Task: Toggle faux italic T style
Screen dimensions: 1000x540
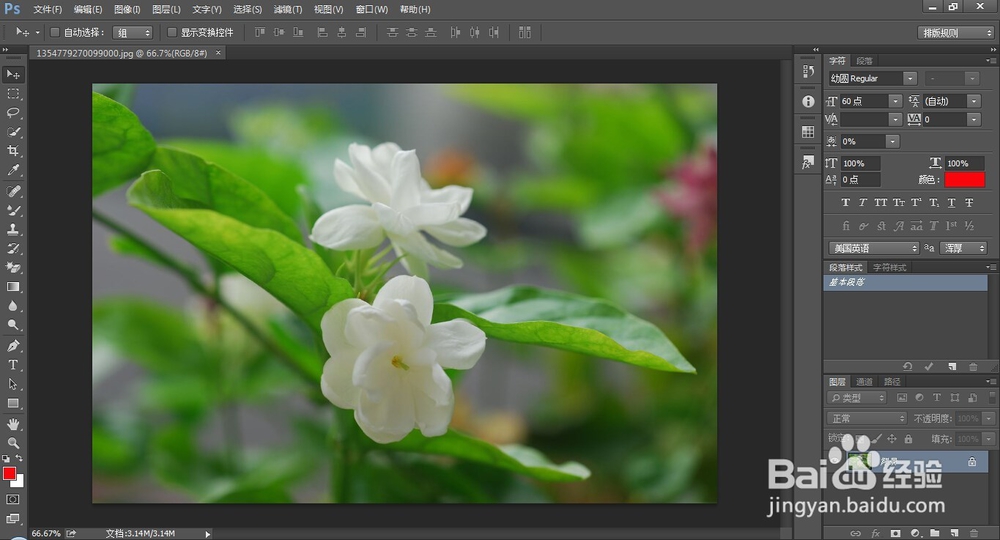Action: tap(863, 203)
